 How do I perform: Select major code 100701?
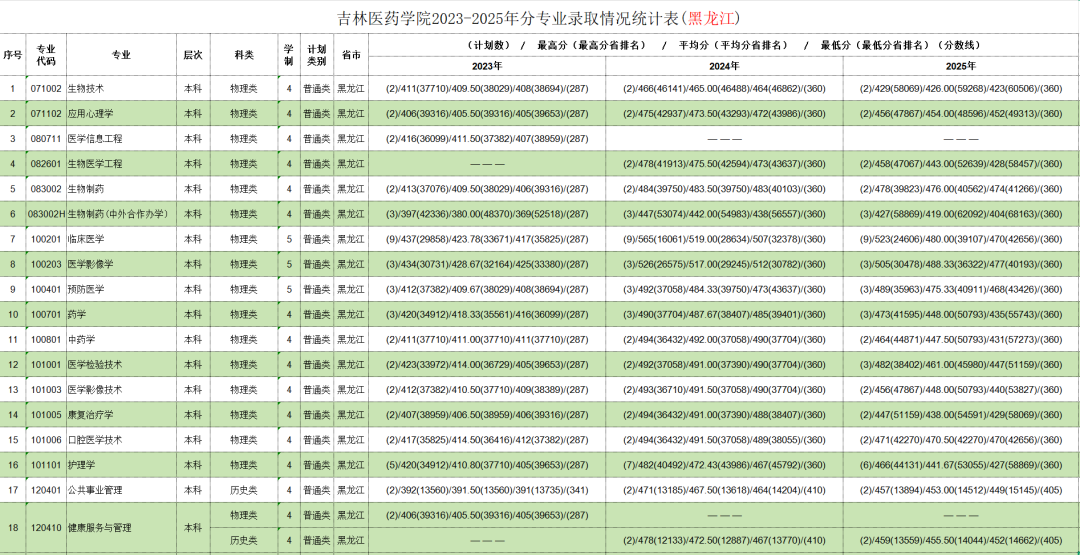[x=46, y=314]
